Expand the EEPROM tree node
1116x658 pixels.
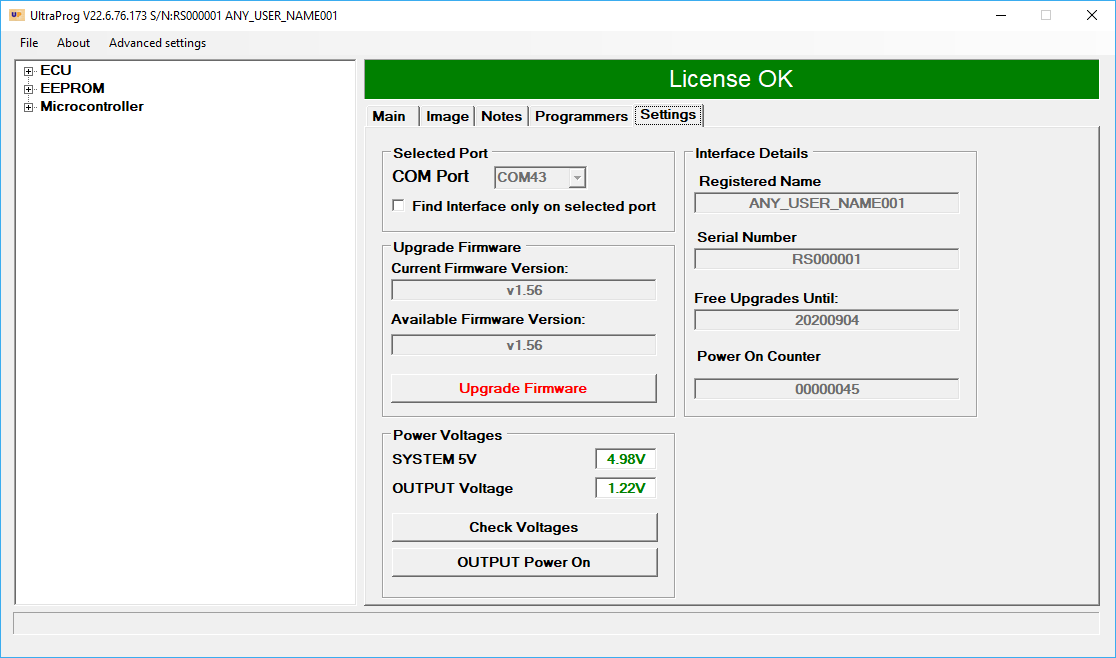[x=29, y=89]
